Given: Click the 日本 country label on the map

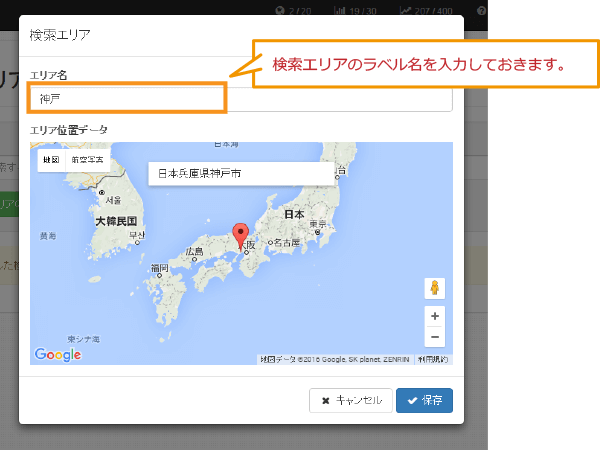Looking at the screenshot, I should 294,214.
